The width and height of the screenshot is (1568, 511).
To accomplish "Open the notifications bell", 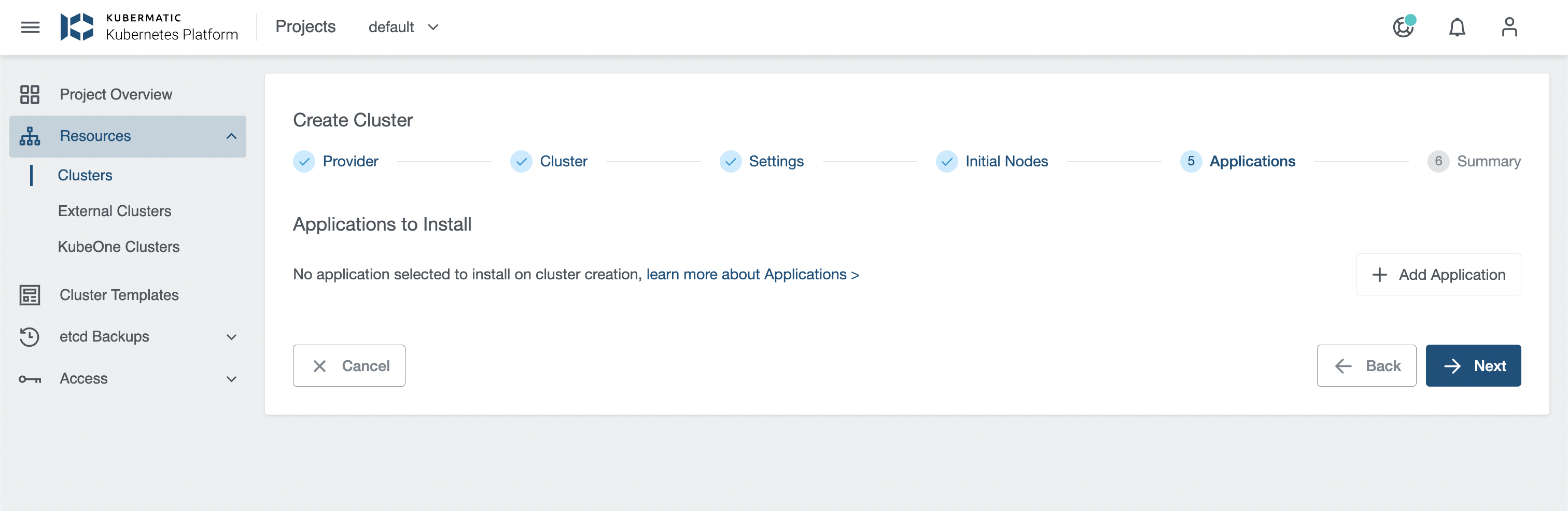I will (1457, 27).
